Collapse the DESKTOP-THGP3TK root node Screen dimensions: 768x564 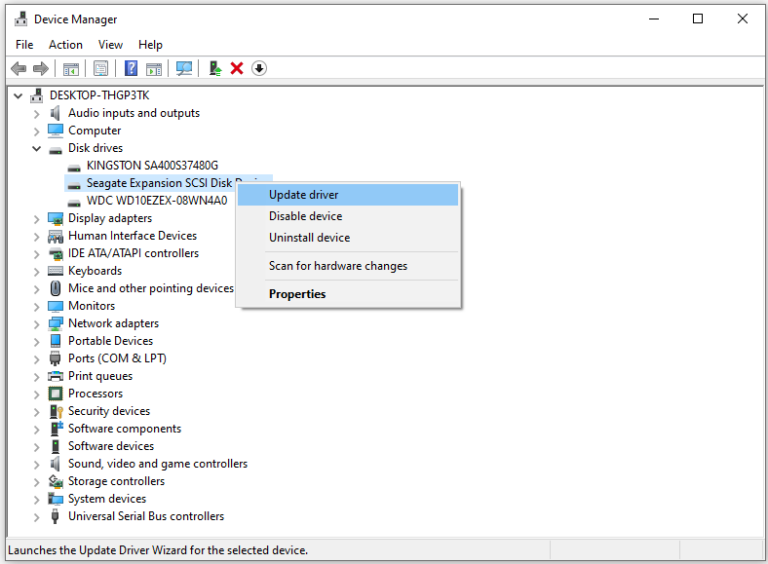(x=18, y=96)
